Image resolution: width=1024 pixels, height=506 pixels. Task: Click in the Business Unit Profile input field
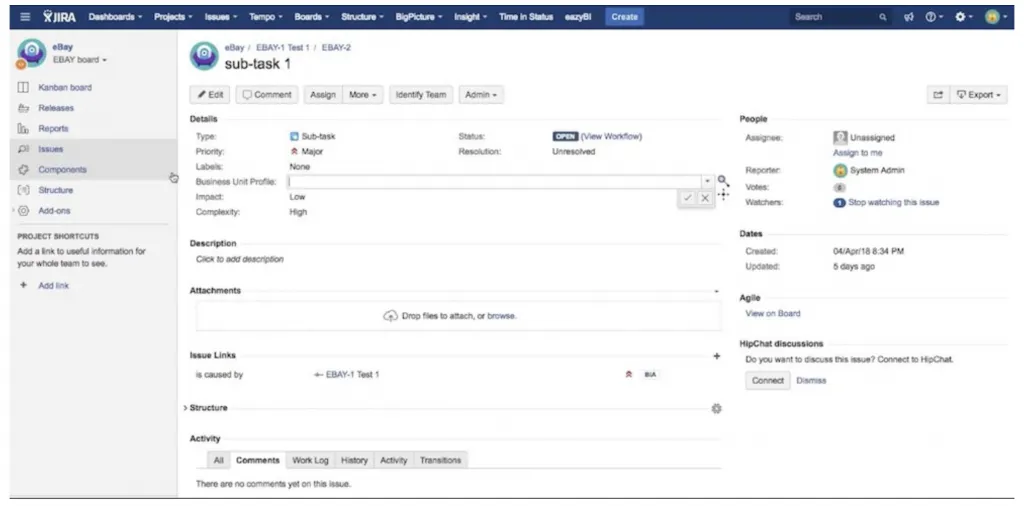point(495,182)
